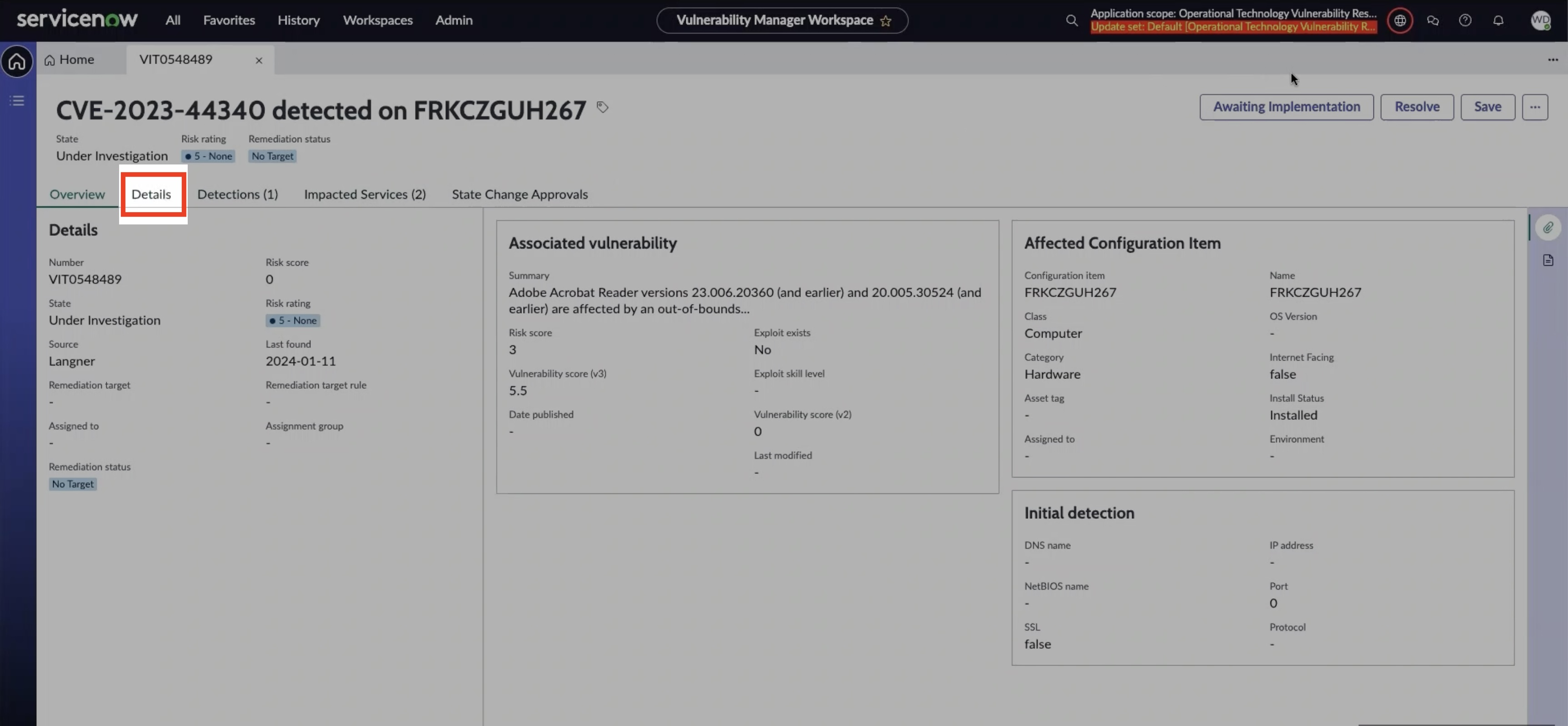Star the Vulnerability Manager Workspace favorite toggle

pos(886,20)
